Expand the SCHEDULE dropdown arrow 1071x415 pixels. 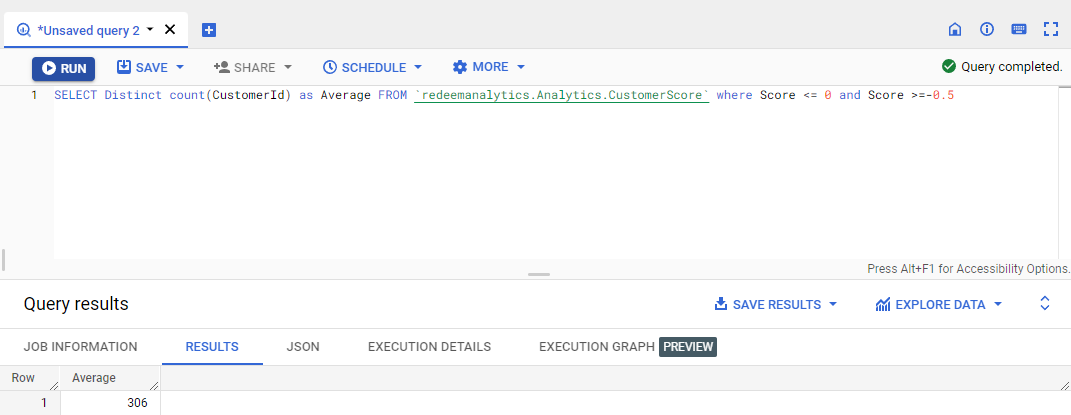[x=417, y=68]
